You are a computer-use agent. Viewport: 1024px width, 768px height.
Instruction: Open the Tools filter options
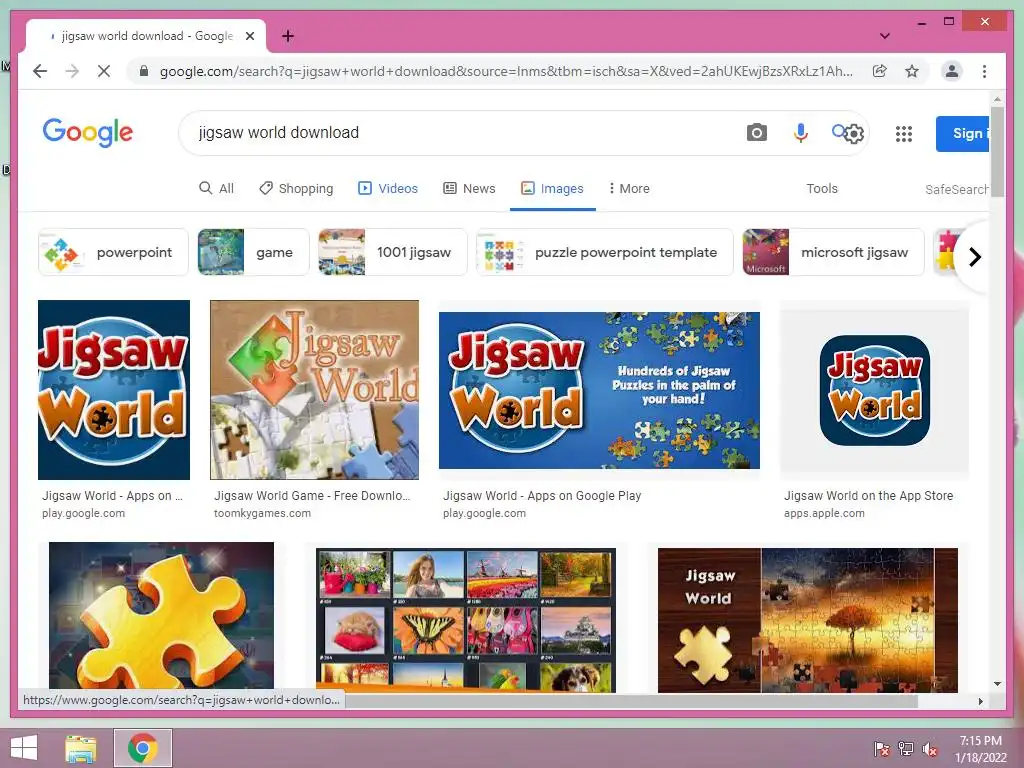click(x=822, y=189)
